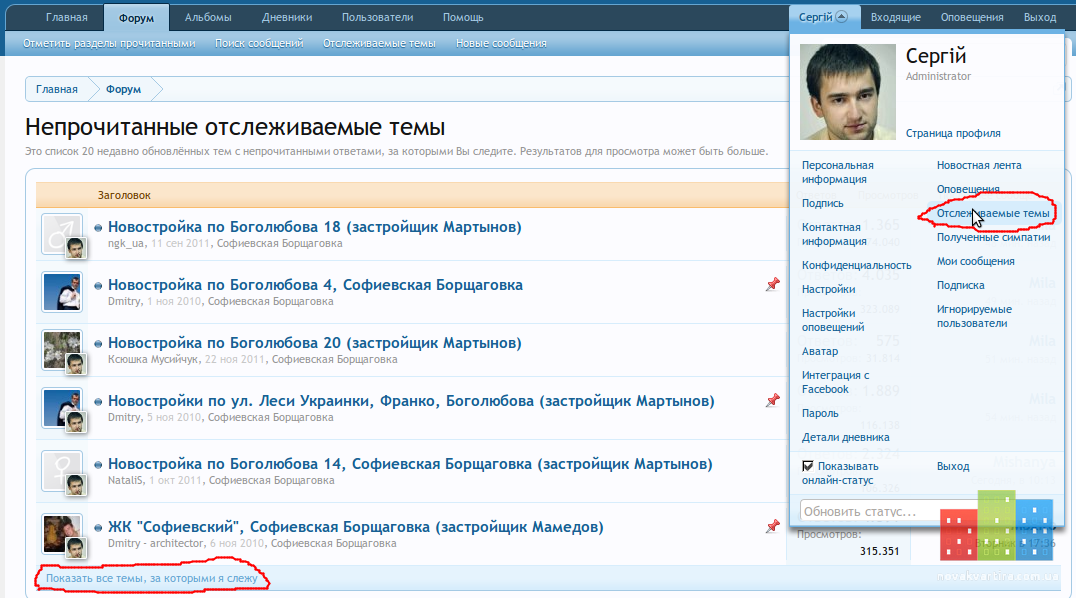Go to the Дневники tab
The image size is (1076, 598).
[287, 17]
